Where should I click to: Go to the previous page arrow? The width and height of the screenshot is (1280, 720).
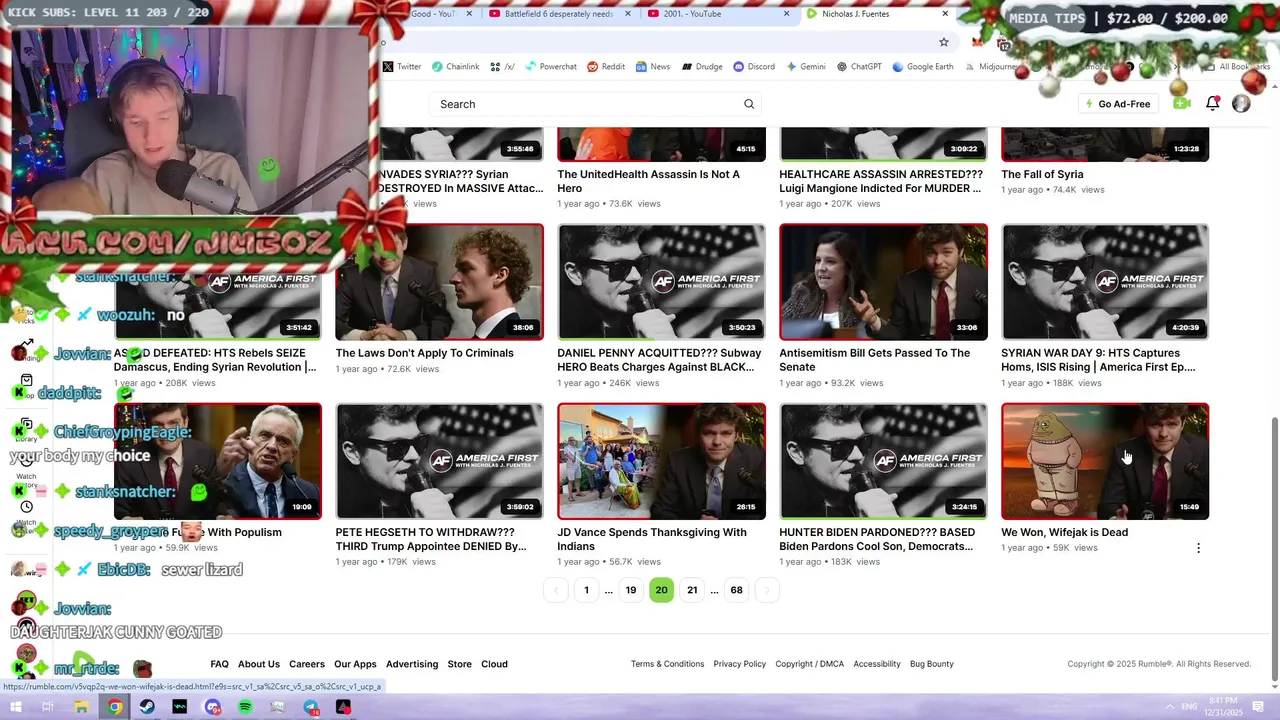(556, 590)
